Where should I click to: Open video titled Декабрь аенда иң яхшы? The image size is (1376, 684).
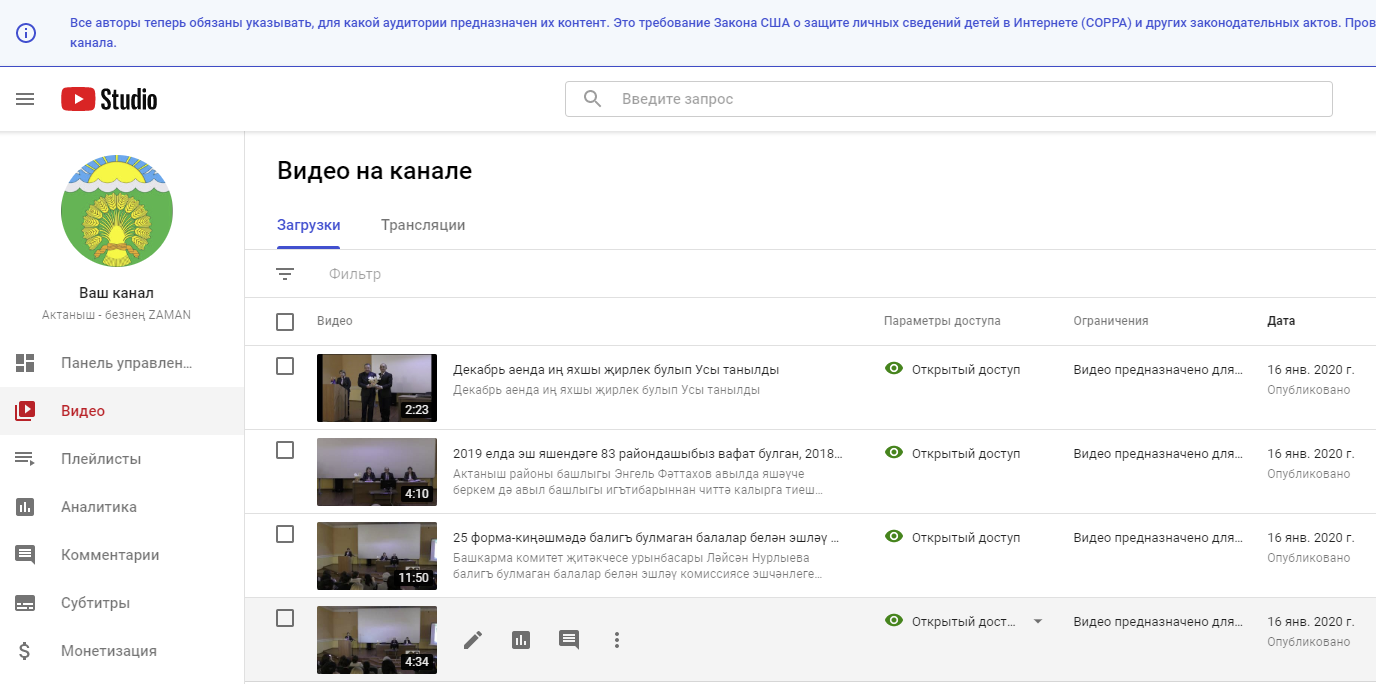[615, 369]
